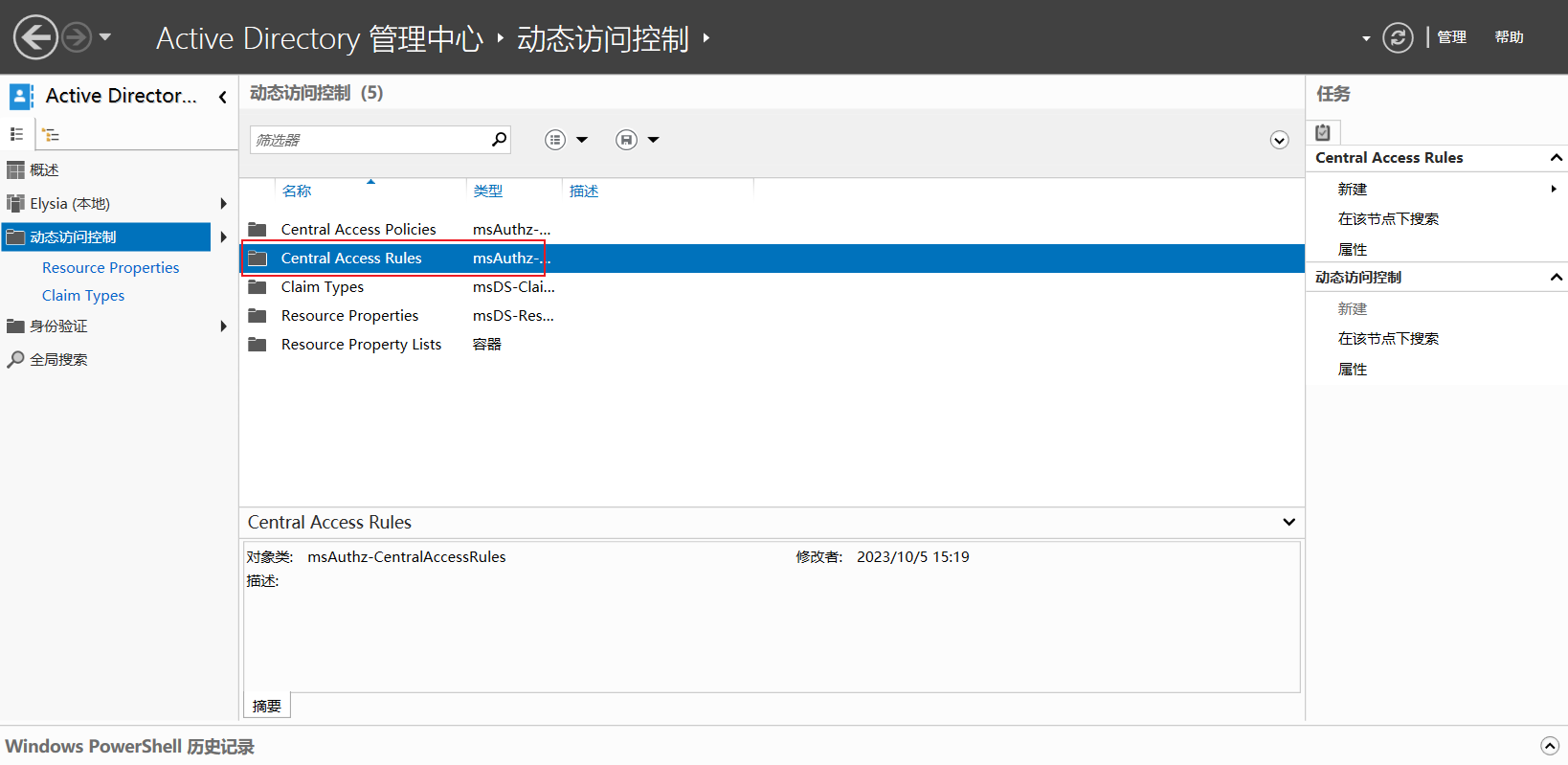Collapse the navigation pane chevron
1568x765 pixels.
(x=222, y=97)
